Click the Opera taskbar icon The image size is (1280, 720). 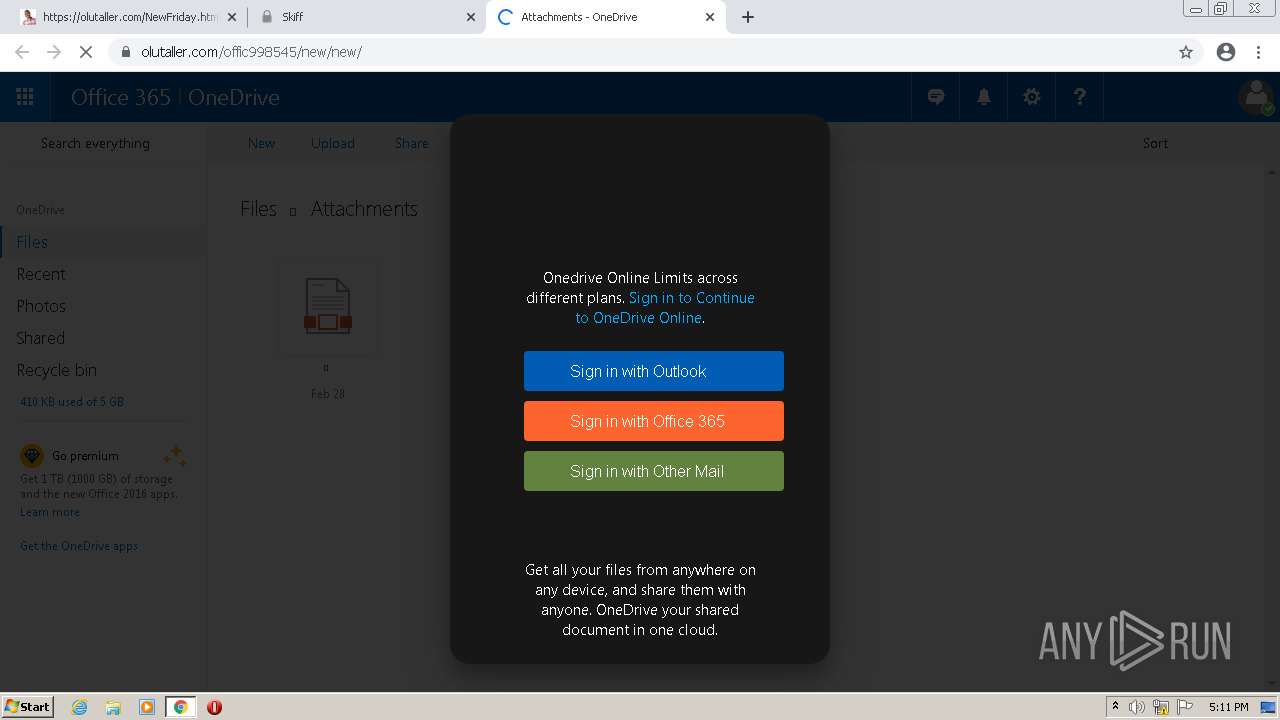214,707
